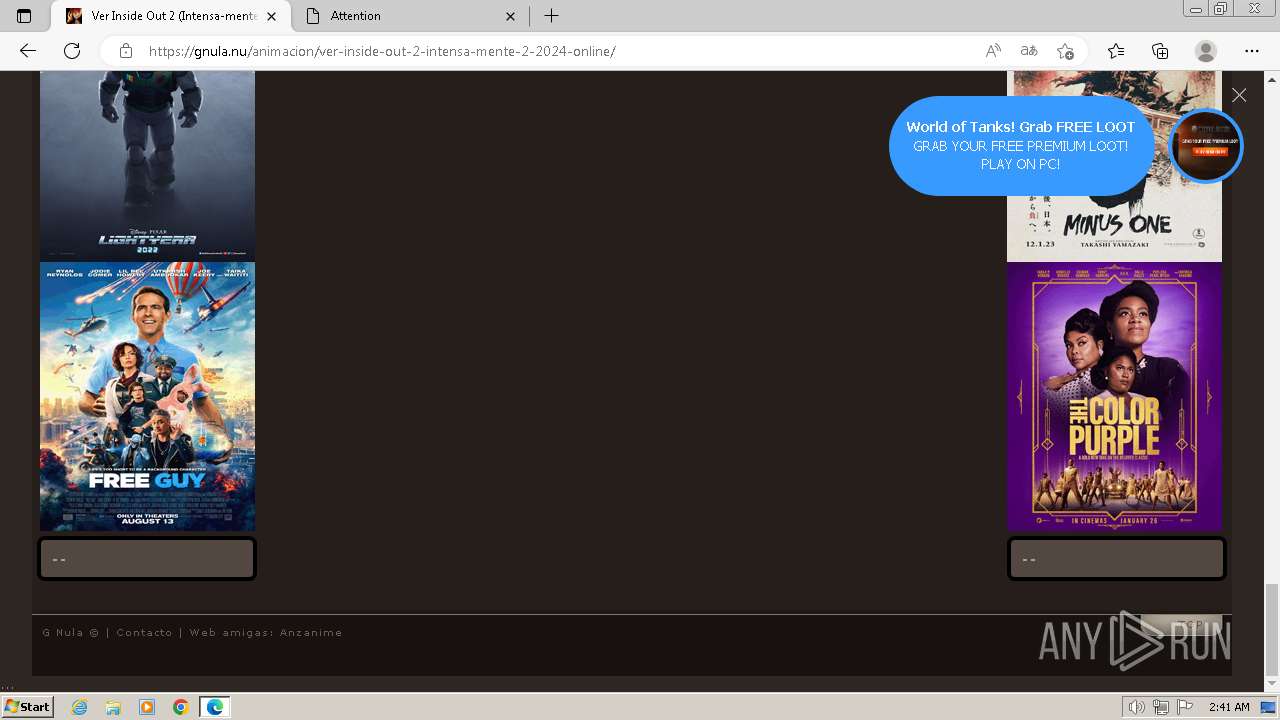Open the tab actions menu

pos(24,16)
